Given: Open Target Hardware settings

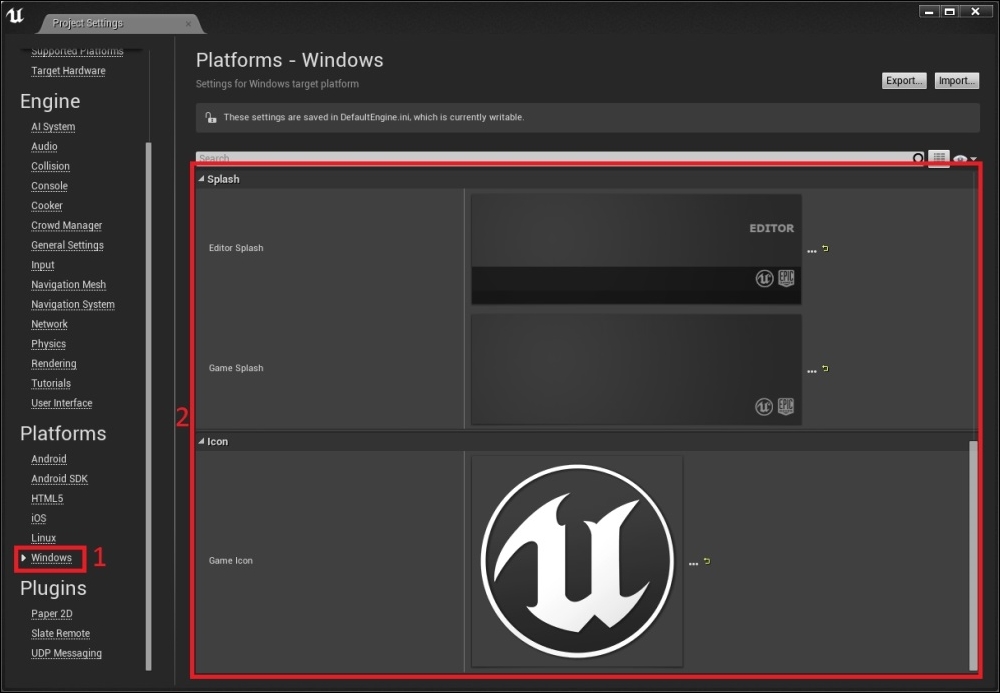Looking at the screenshot, I should pyautogui.click(x=68, y=71).
